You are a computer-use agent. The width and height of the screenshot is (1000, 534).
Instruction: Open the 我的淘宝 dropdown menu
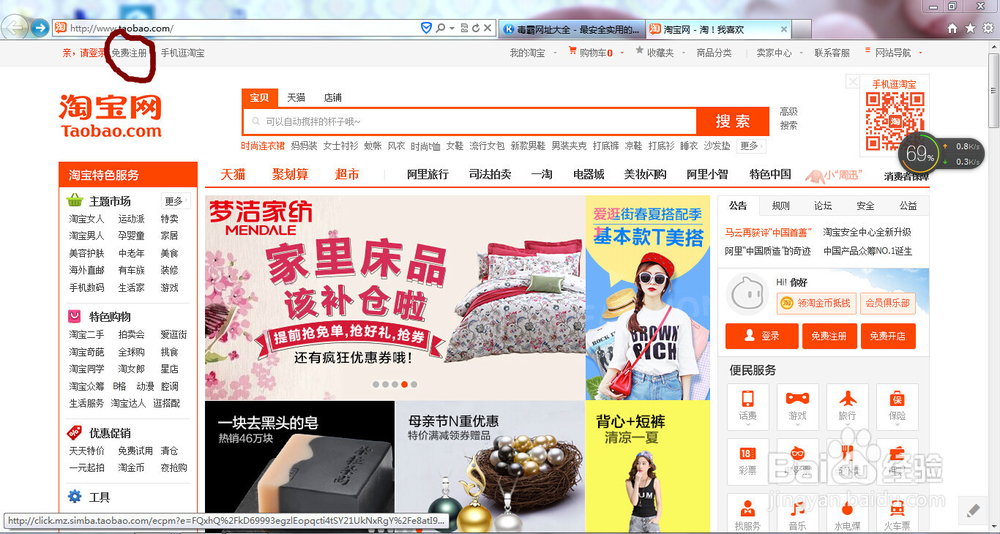pos(531,53)
